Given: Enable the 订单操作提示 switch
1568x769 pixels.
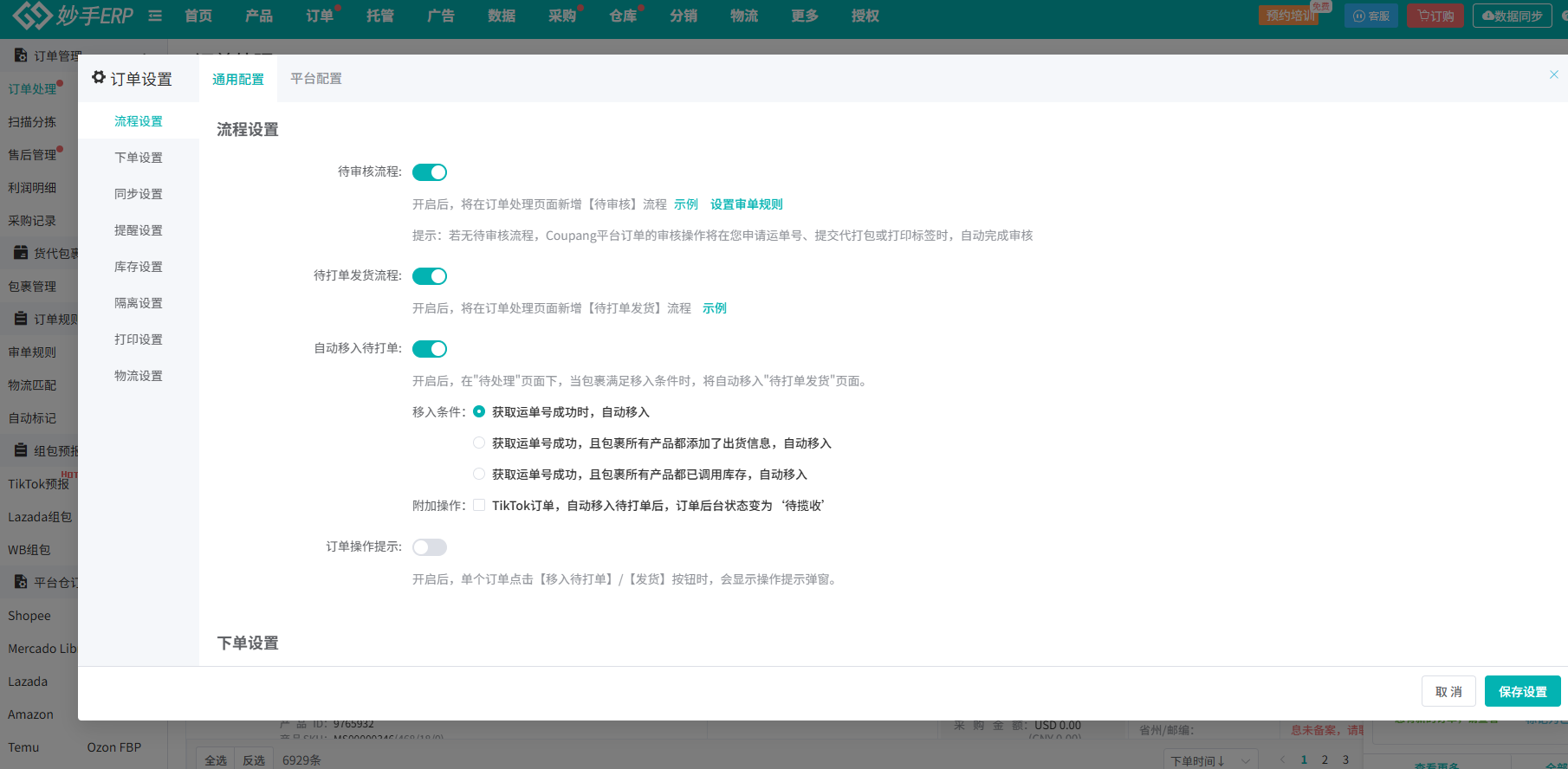Looking at the screenshot, I should click(430, 547).
